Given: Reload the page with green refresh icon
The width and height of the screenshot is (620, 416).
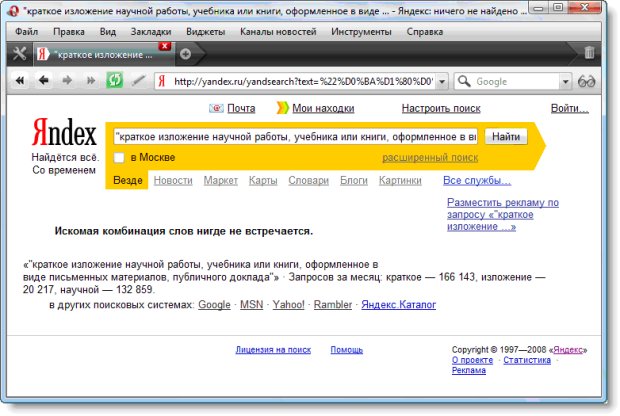Looking at the screenshot, I should 115,80.
